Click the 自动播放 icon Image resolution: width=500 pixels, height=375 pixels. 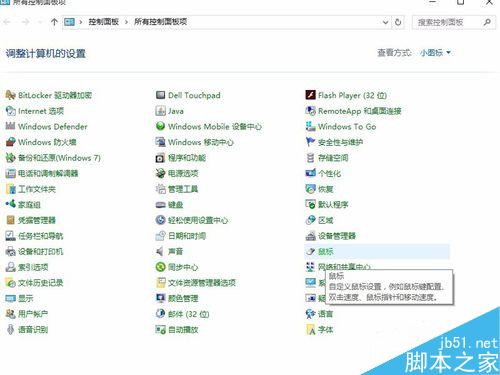pos(160,330)
